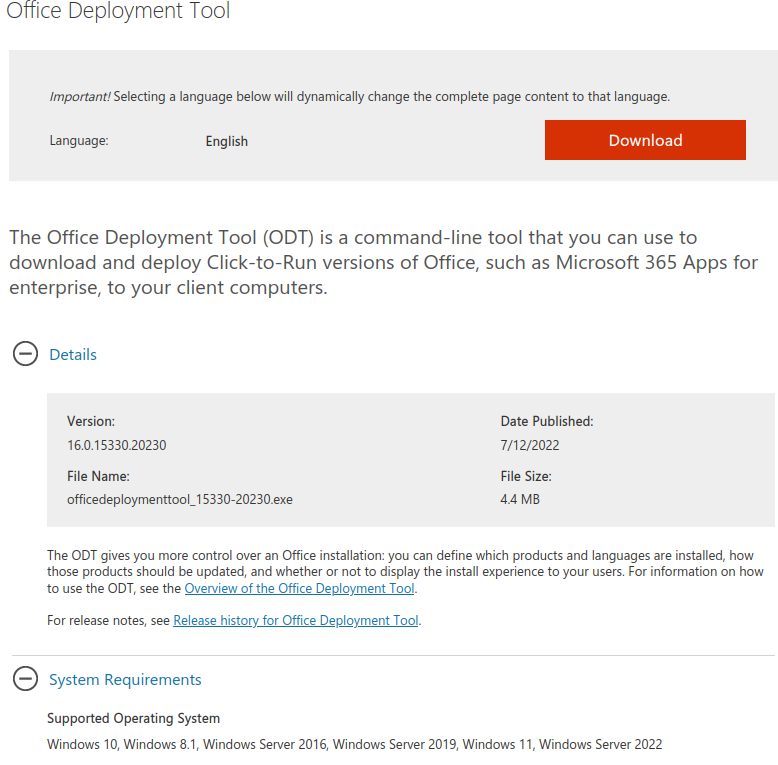Click the date published 7/12/2022
The width and height of the screenshot is (778, 765).
529,445
